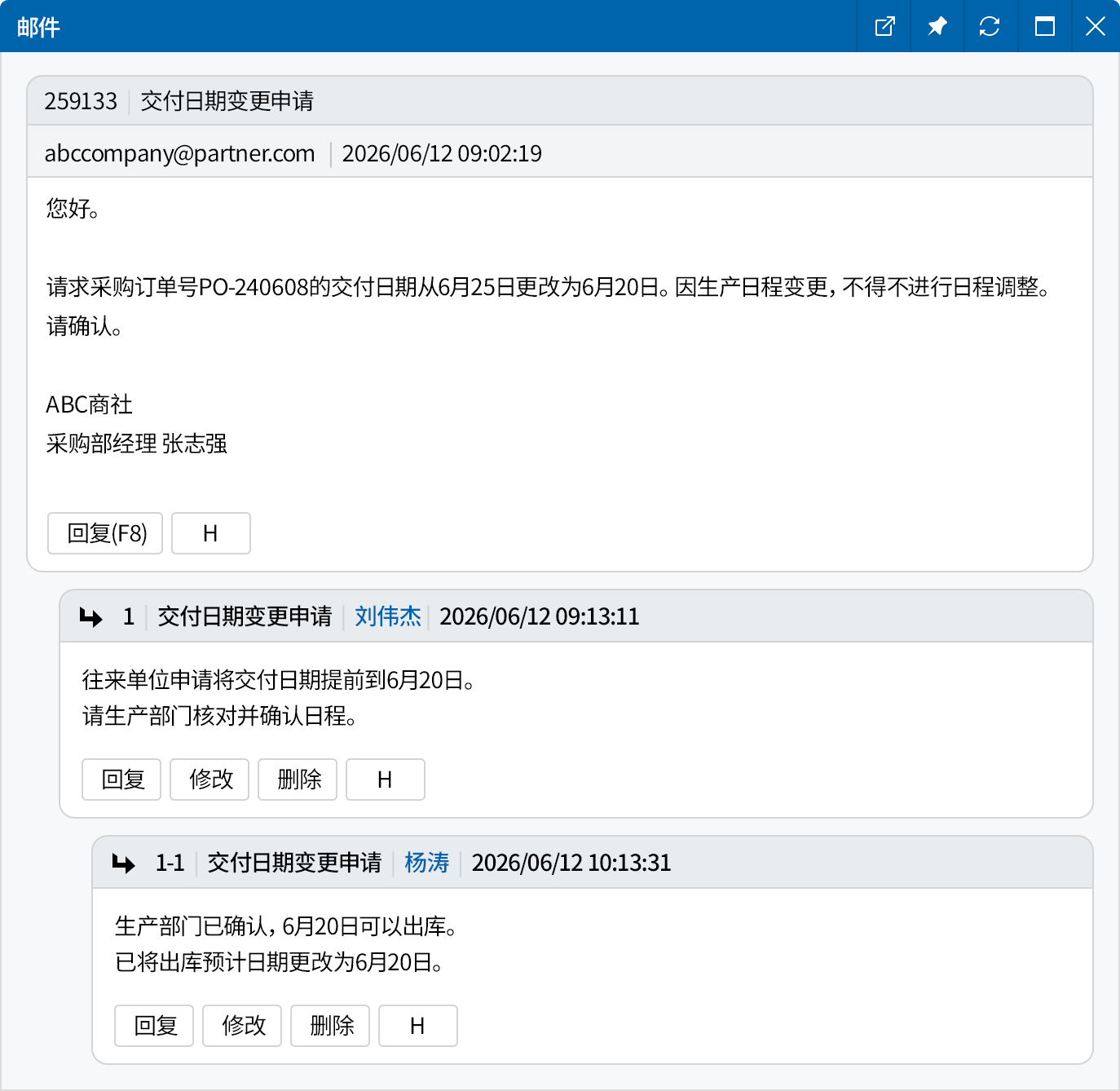Click H button under original mail
Screen dimensions: 1120x1091
[x=211, y=533]
